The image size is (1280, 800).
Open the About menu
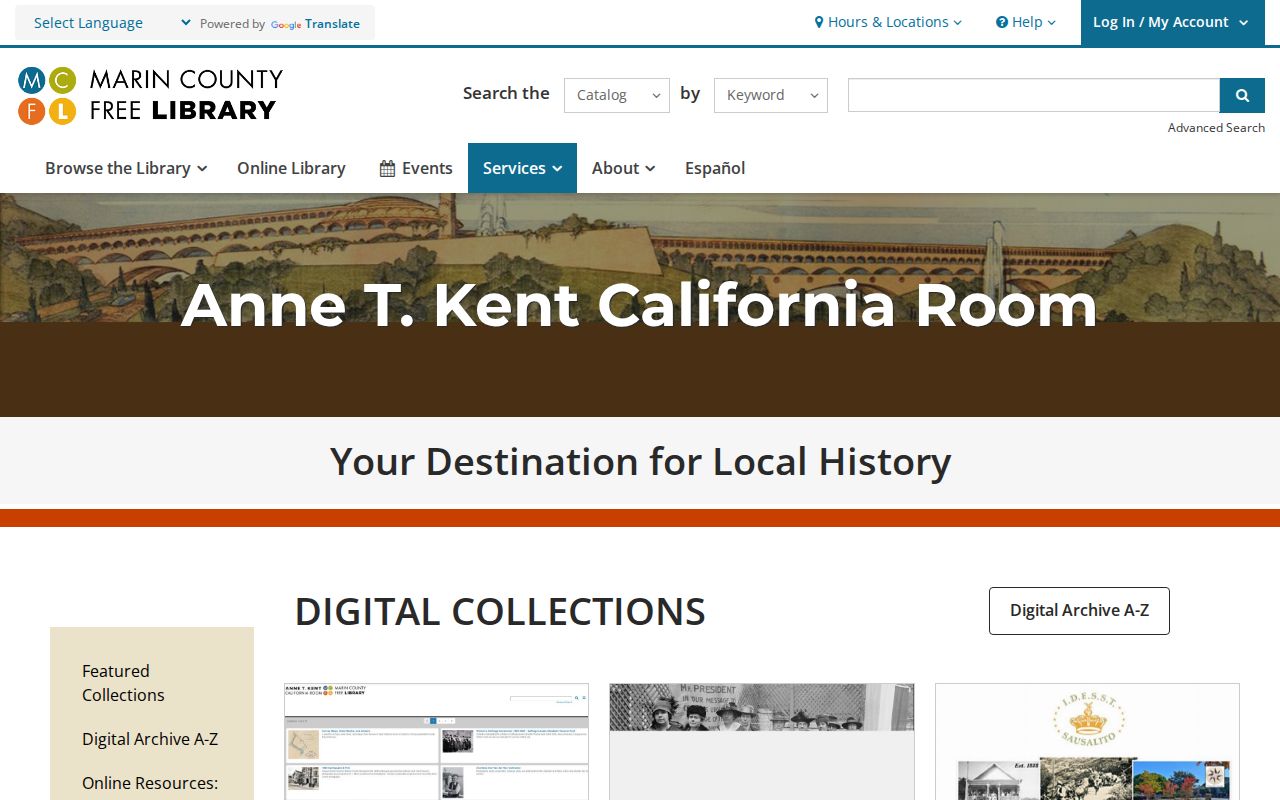tap(623, 168)
